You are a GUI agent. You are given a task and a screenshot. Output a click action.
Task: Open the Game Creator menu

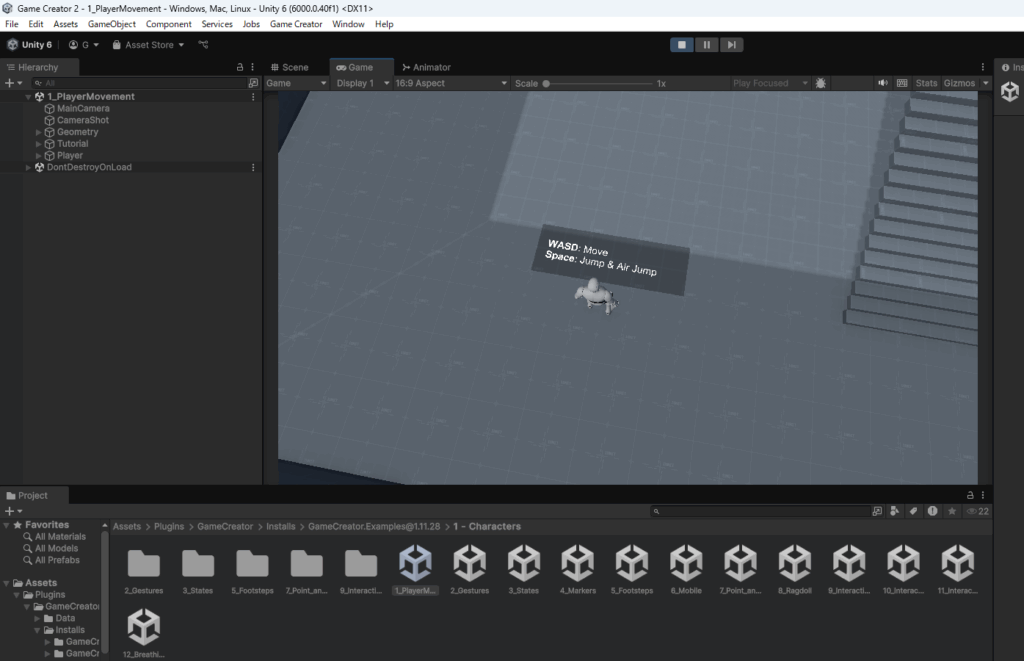[296, 24]
